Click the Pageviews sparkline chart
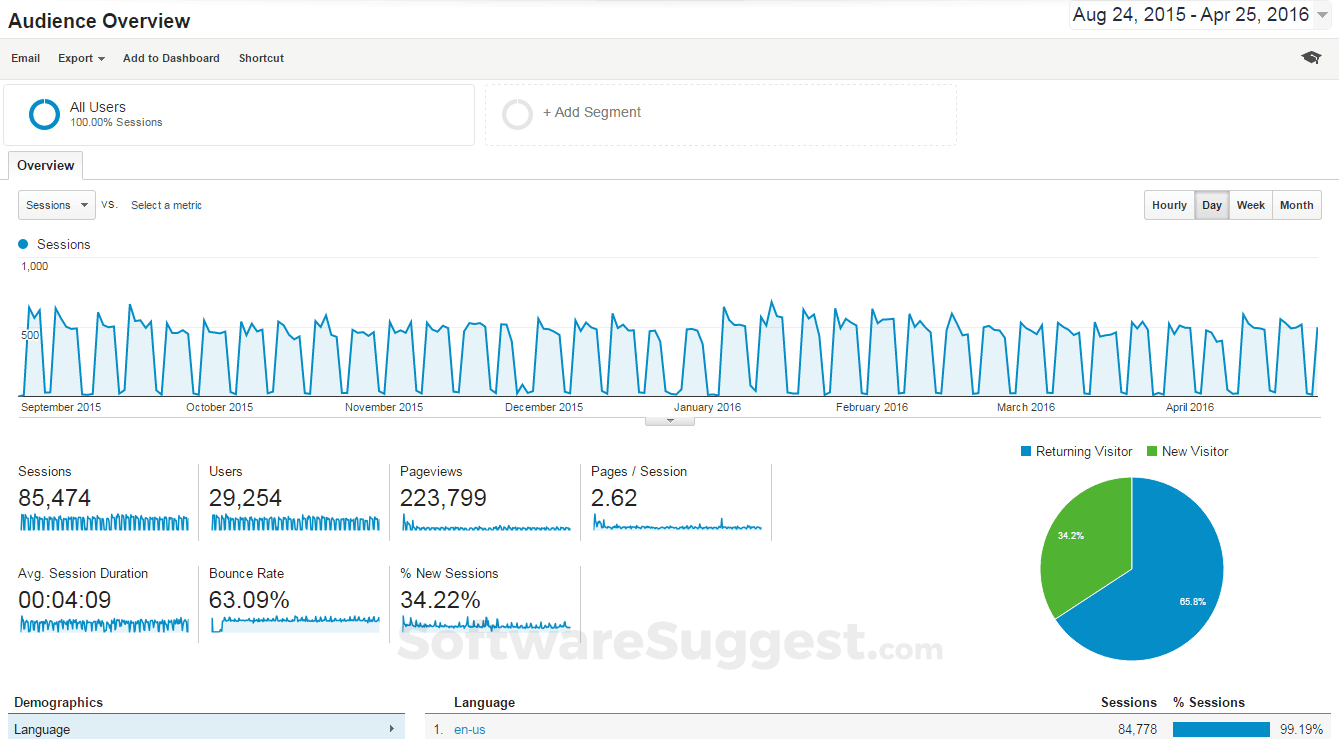 pyautogui.click(x=486, y=523)
